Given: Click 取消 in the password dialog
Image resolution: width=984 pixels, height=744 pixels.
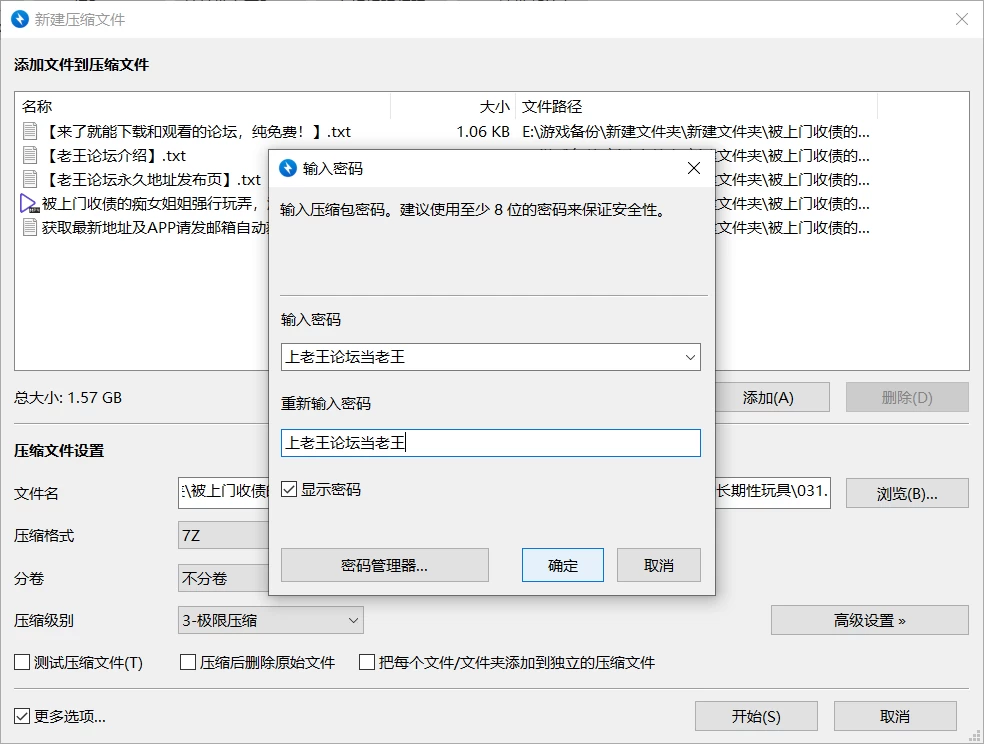Looking at the screenshot, I should click(659, 565).
